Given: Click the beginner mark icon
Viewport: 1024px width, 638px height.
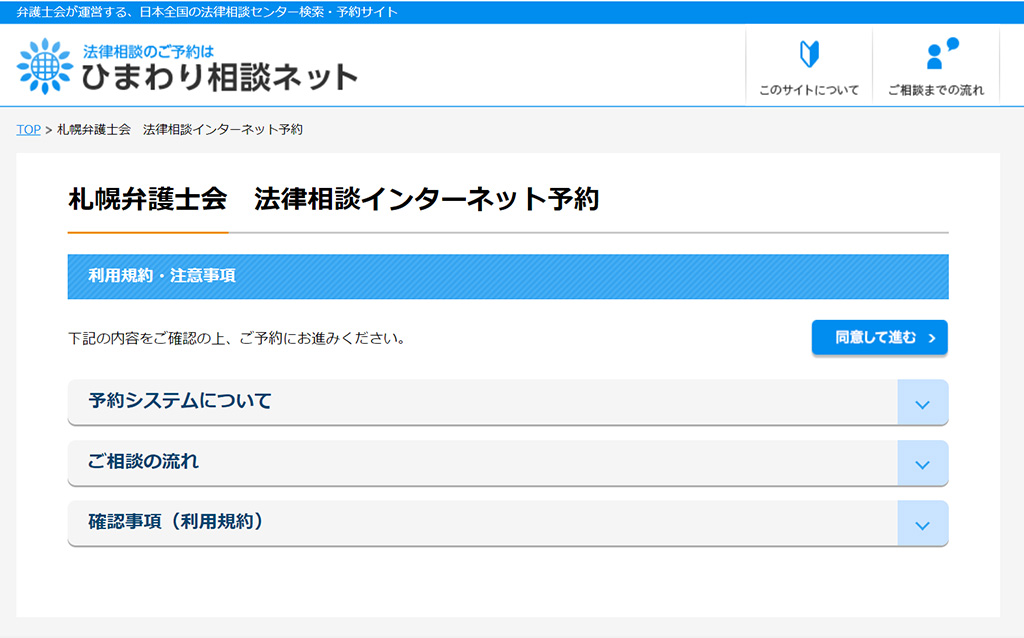Looking at the screenshot, I should pos(809,54).
